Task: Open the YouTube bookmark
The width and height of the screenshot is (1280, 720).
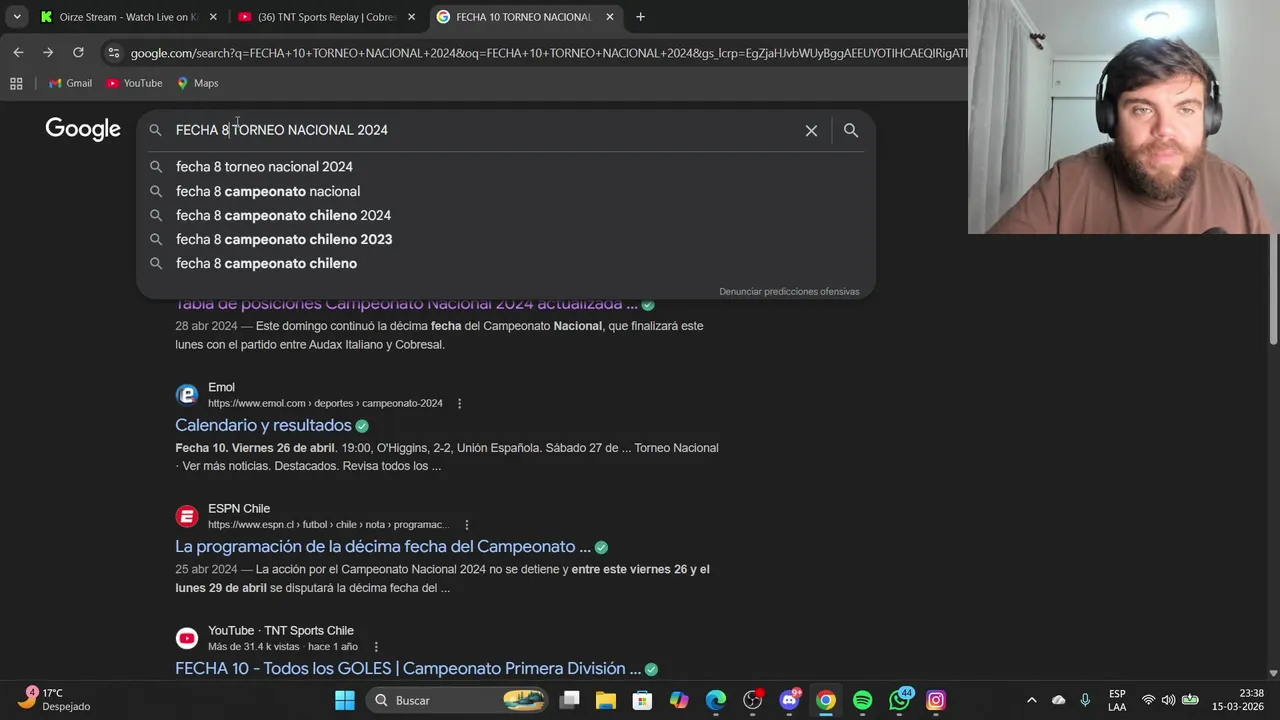Action: (x=134, y=83)
